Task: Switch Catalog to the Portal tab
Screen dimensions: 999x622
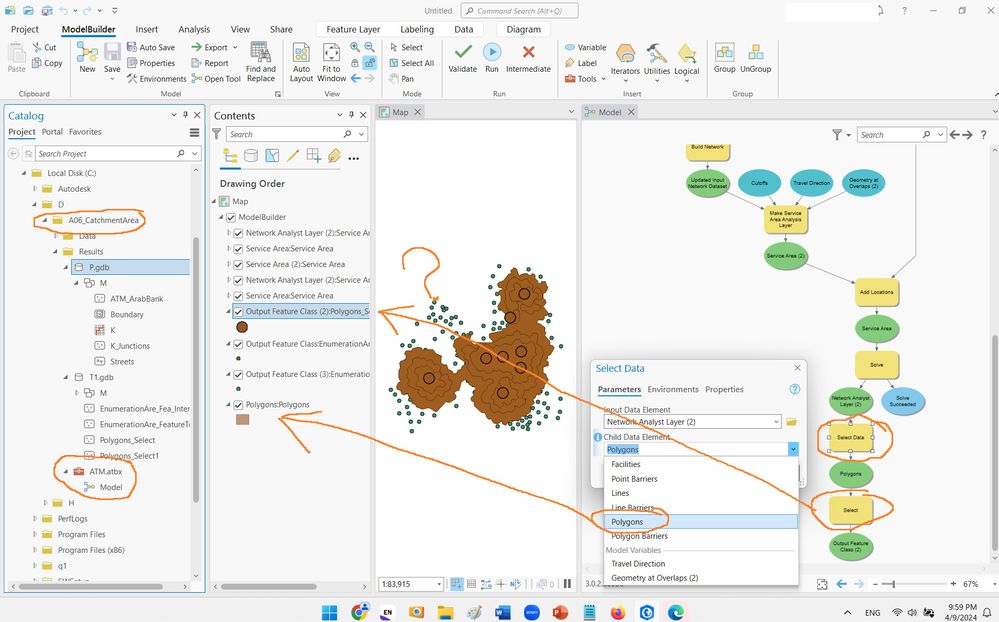Action: (x=52, y=132)
